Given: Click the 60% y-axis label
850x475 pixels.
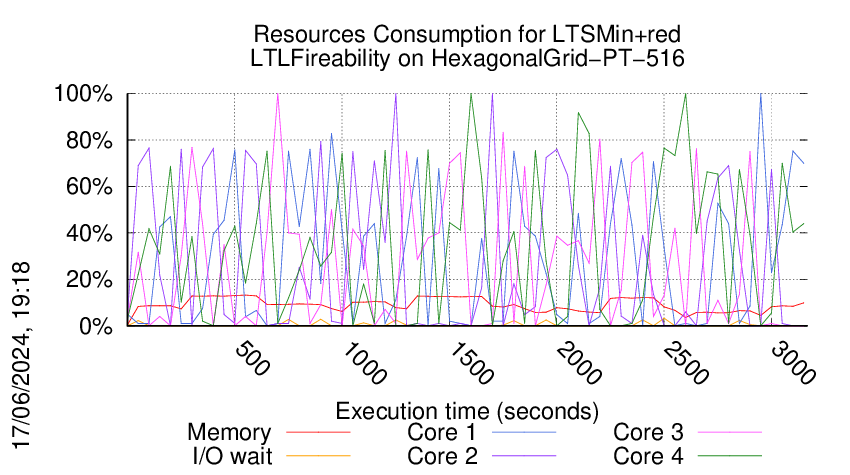Looking at the screenshot, I should (89, 187).
